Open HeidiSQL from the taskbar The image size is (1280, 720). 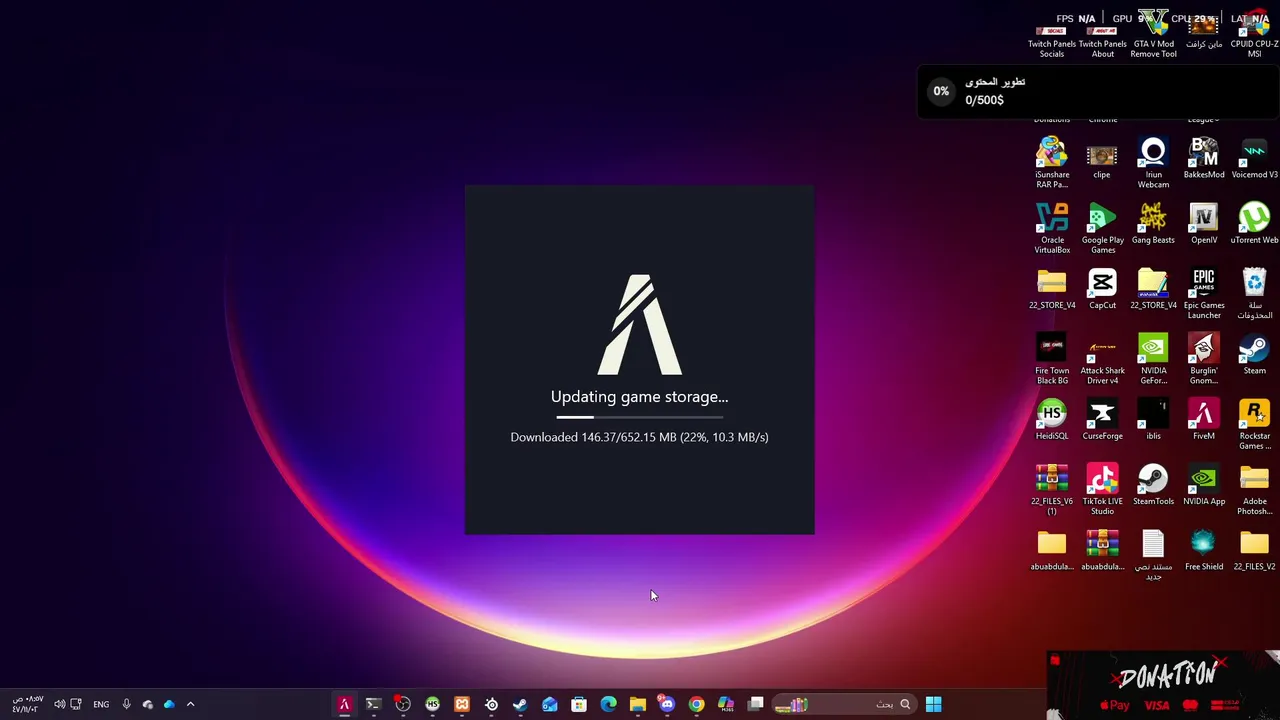(432, 704)
